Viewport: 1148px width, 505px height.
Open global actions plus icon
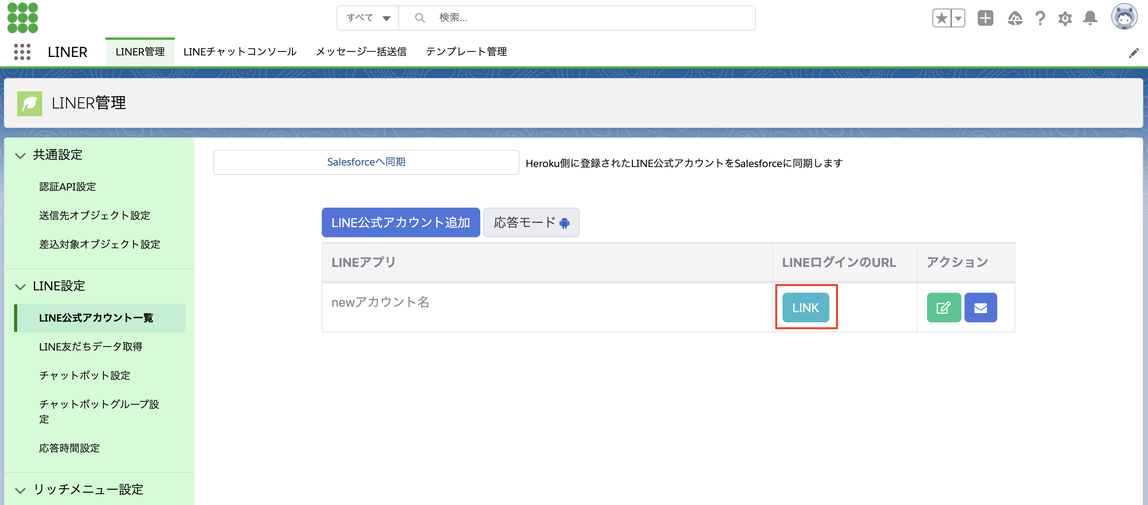[x=985, y=18]
